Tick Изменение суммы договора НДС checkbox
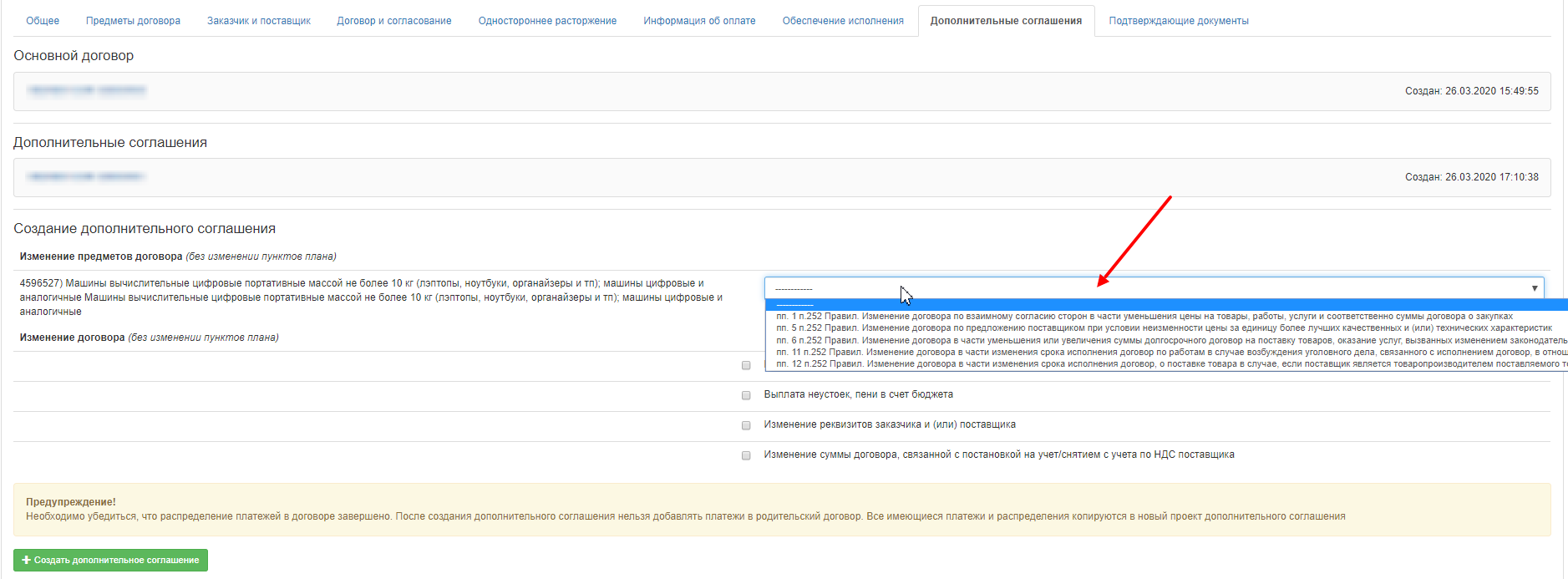 pyautogui.click(x=746, y=455)
